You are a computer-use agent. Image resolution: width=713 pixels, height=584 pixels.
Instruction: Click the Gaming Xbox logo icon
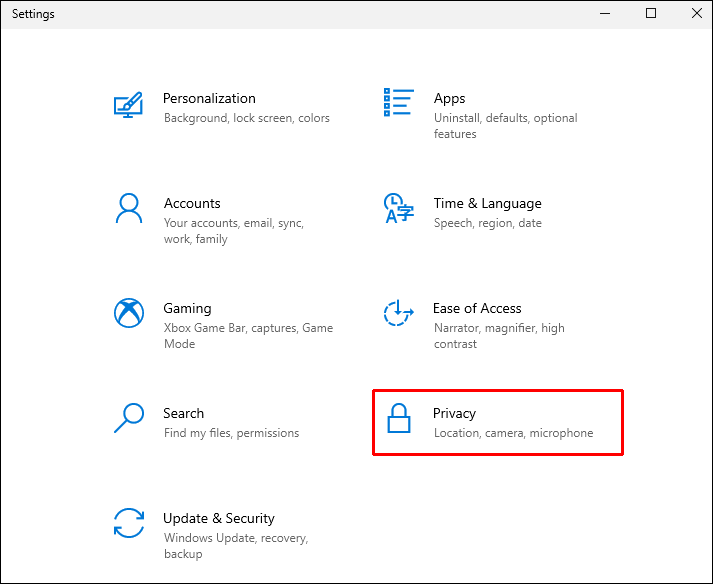click(128, 314)
